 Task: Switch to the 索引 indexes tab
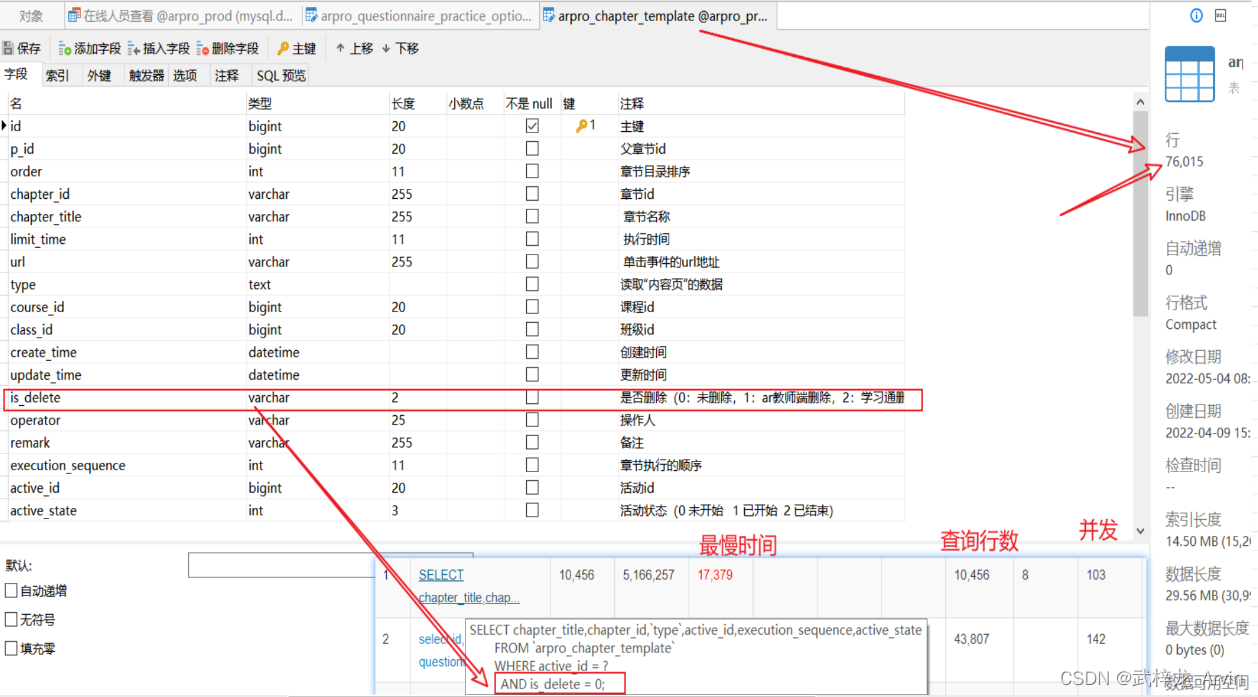(x=57, y=75)
